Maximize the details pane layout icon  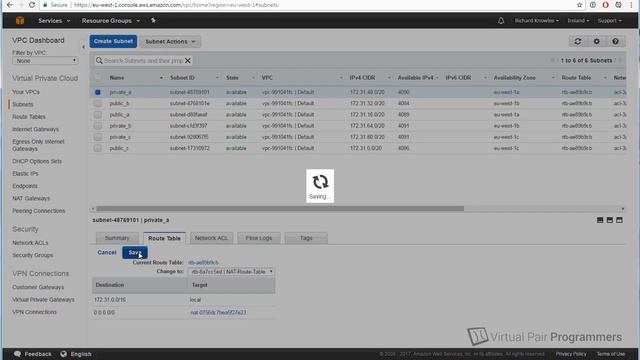coord(619,220)
